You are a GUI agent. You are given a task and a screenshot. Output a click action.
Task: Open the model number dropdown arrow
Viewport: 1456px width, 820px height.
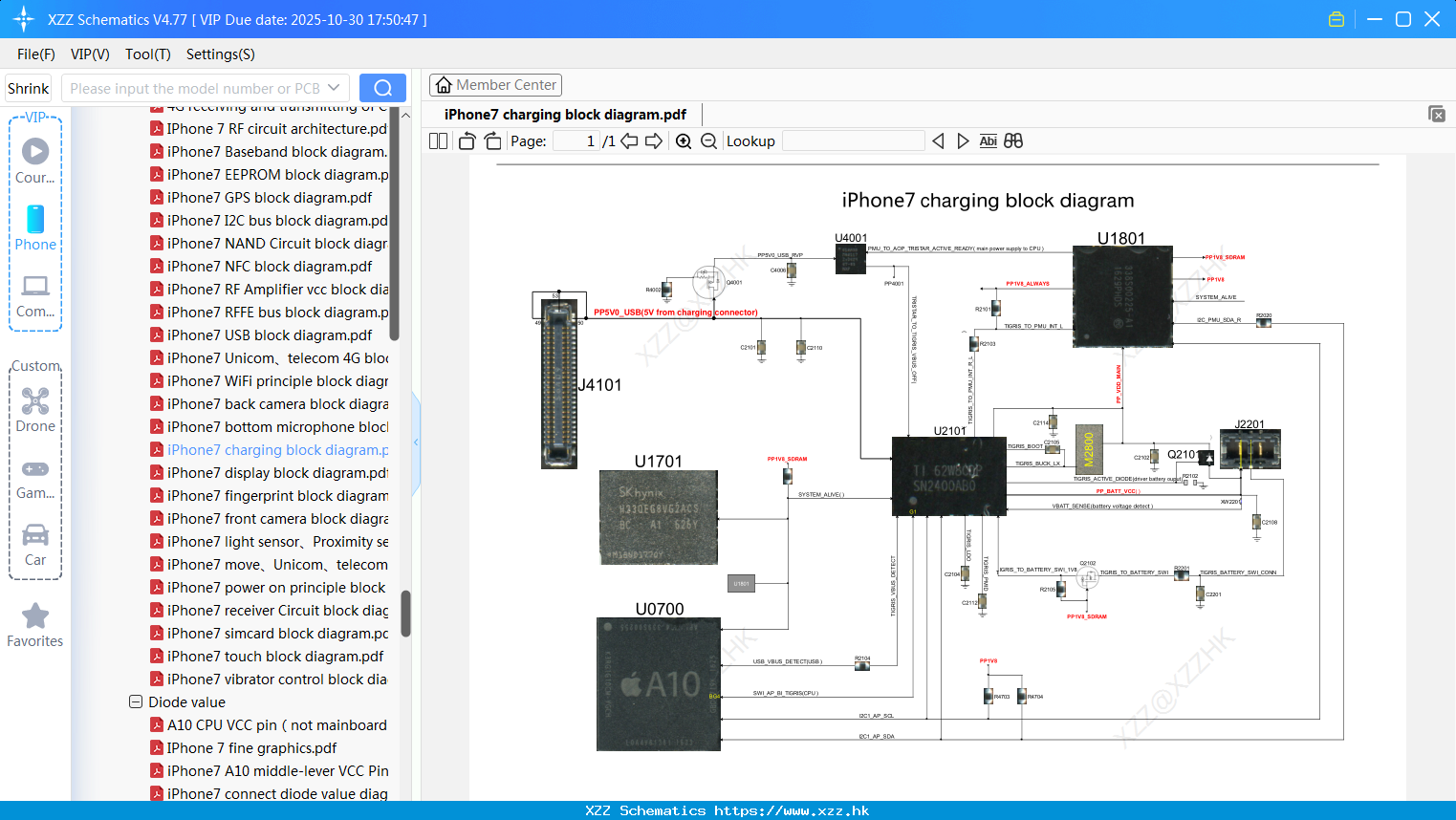[334, 88]
